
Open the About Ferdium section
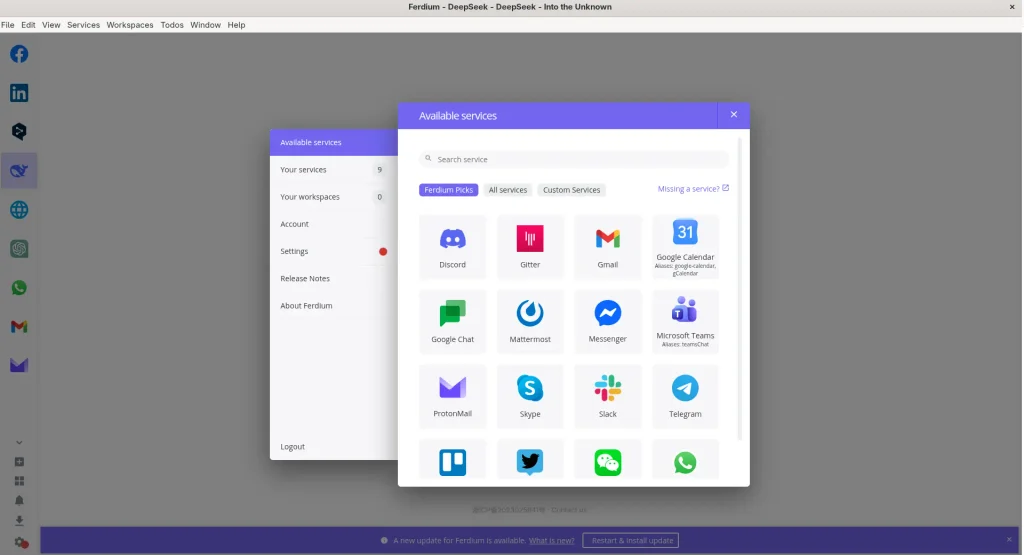point(334,306)
